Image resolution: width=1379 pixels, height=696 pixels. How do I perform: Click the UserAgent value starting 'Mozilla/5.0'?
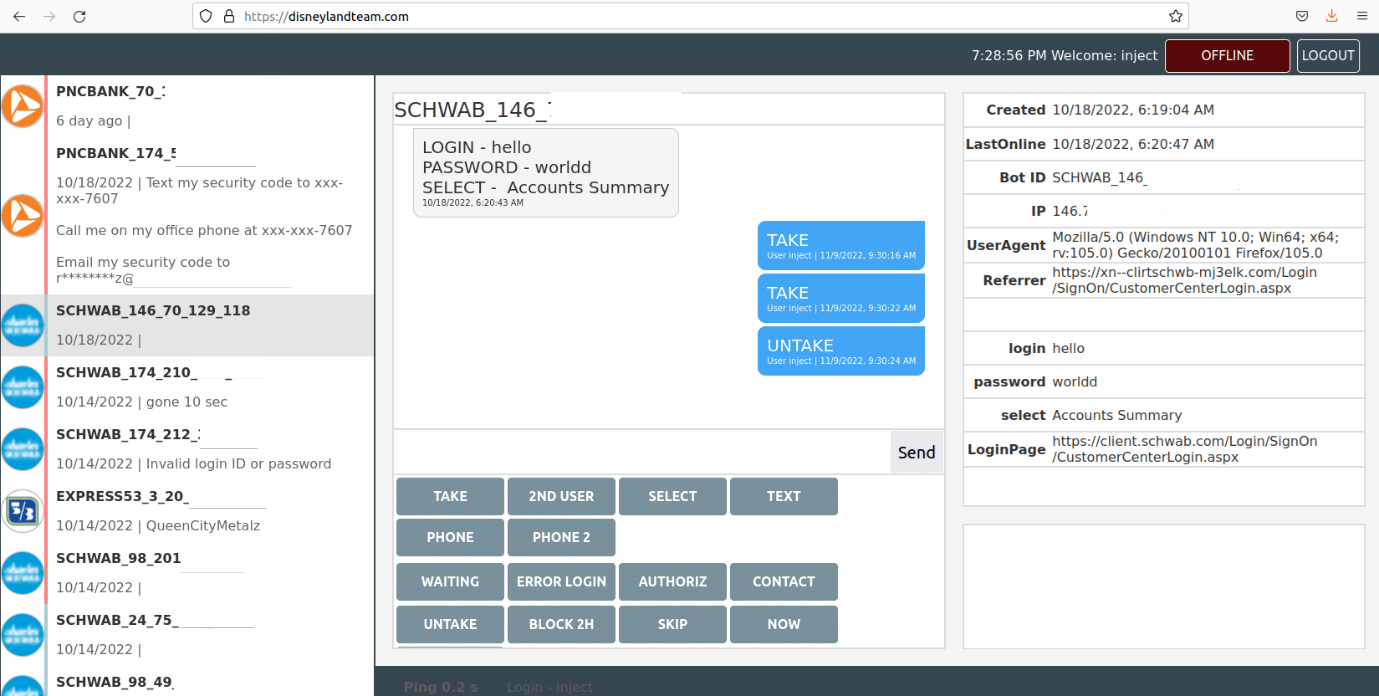tap(1195, 246)
